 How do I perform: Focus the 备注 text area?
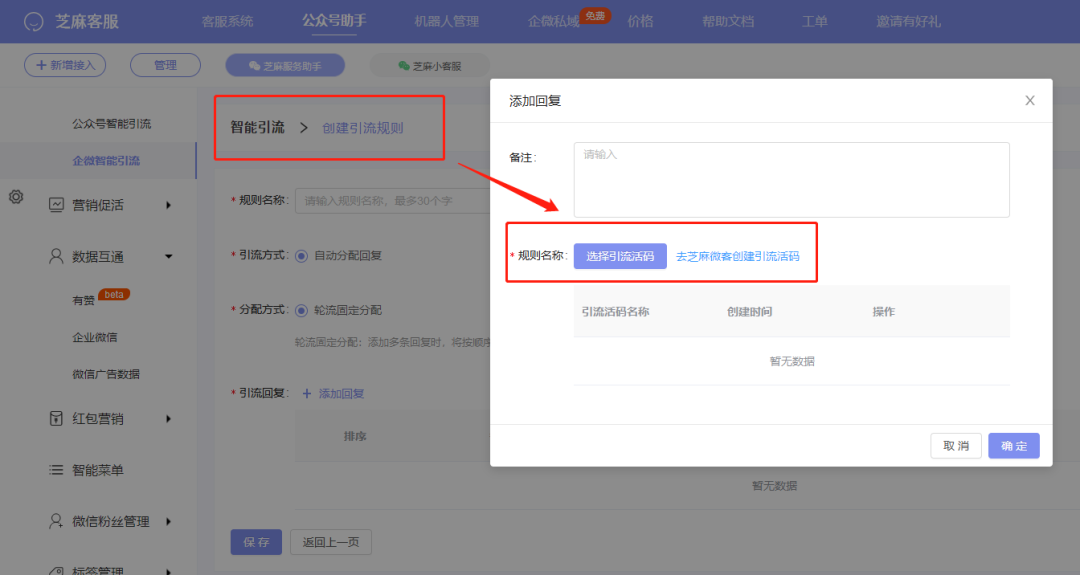pyautogui.click(x=791, y=180)
